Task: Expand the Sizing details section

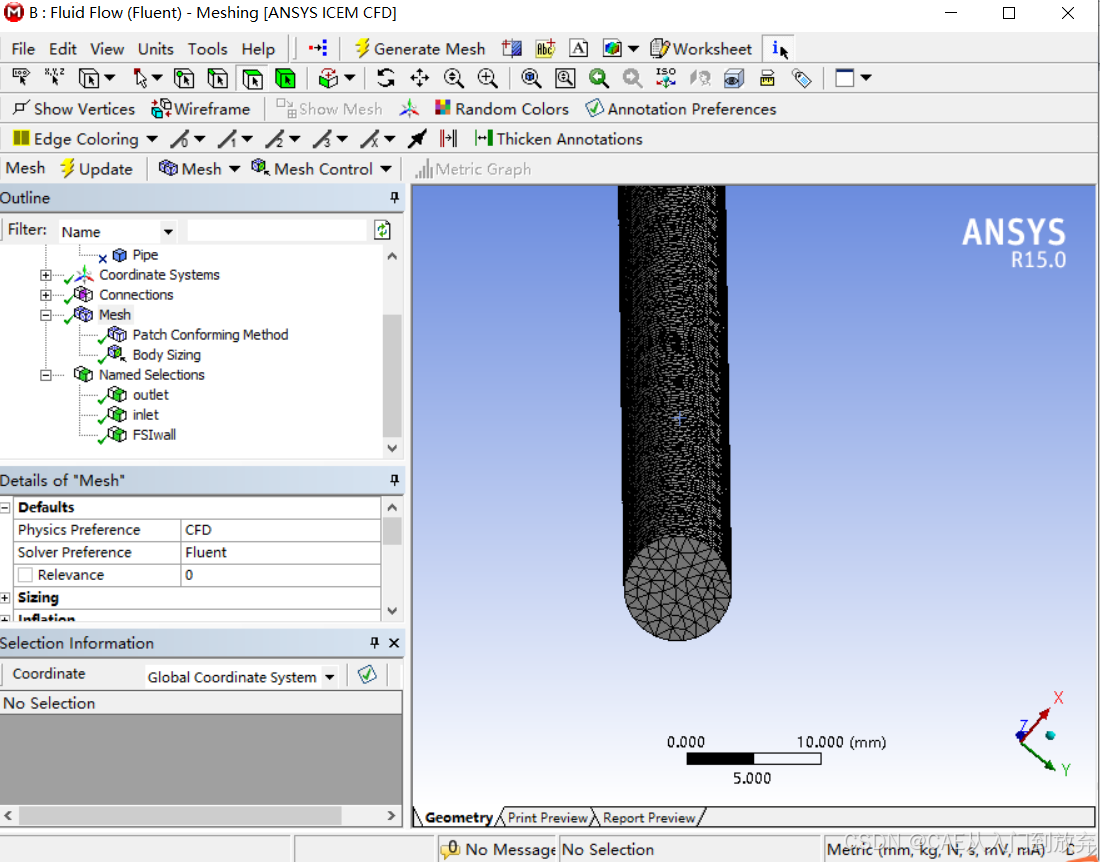Action: tap(5, 598)
